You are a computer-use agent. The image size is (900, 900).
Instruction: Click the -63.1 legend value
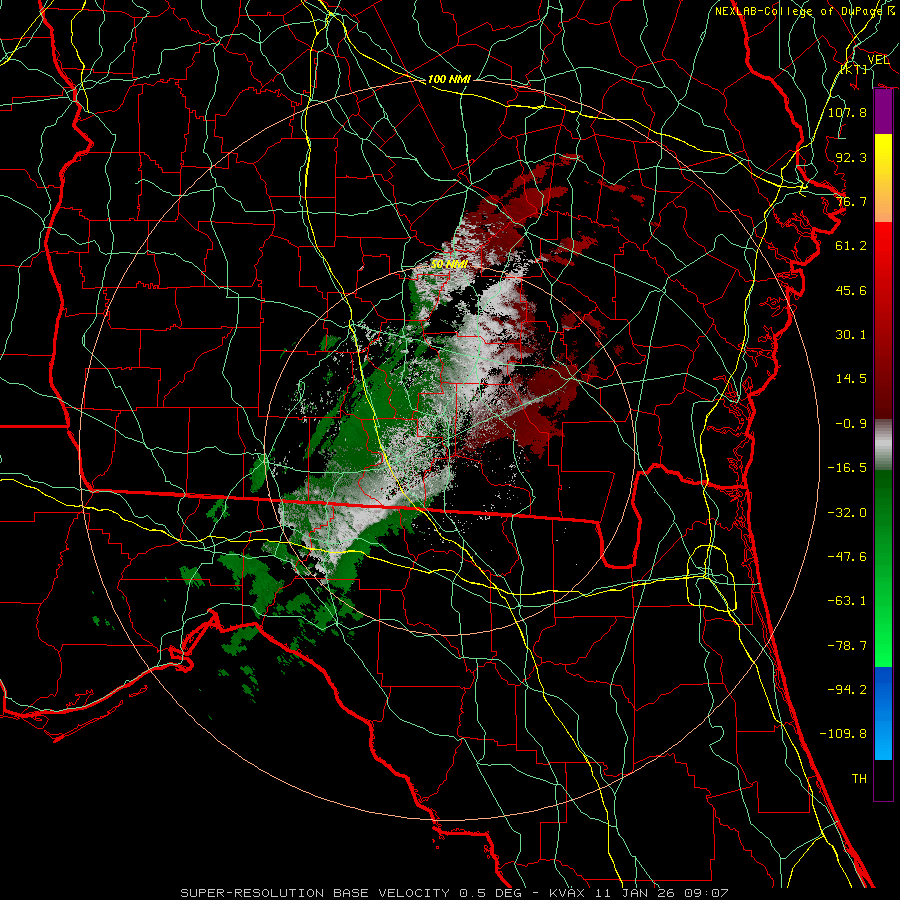coord(847,601)
